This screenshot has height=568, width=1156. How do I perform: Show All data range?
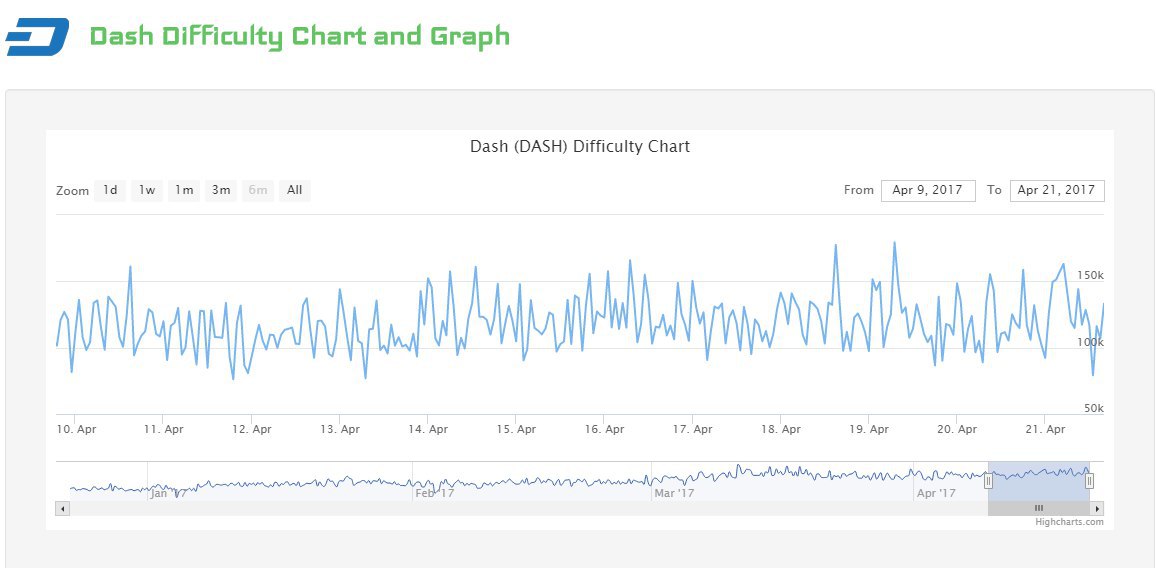tap(295, 190)
